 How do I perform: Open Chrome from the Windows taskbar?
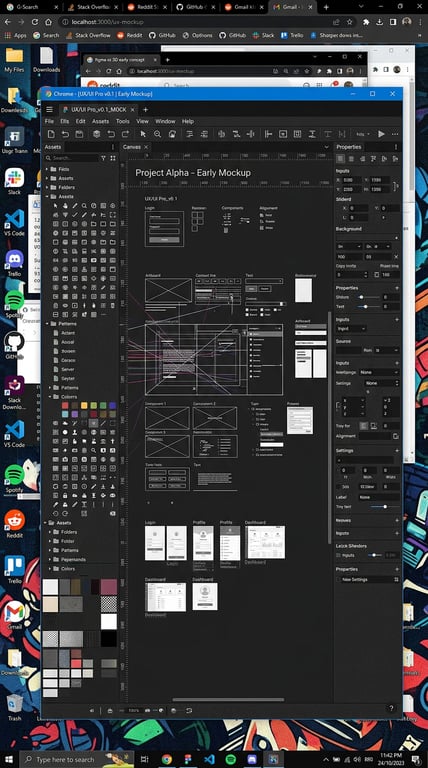coord(166,759)
